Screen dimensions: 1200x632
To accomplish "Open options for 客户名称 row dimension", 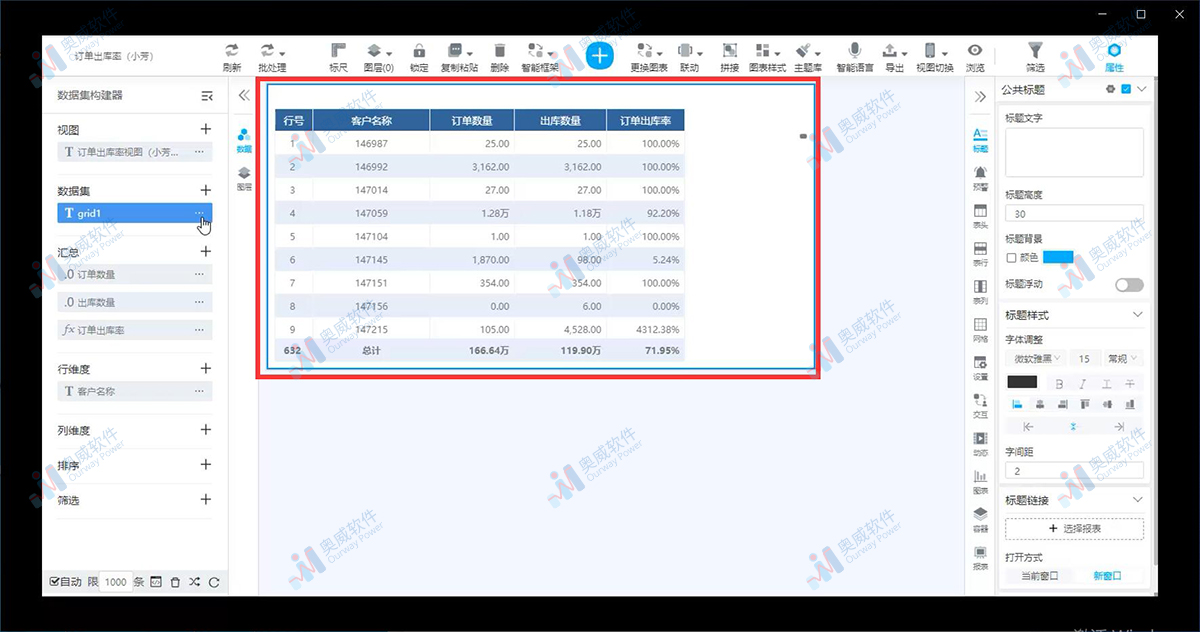I will pyautogui.click(x=200, y=392).
